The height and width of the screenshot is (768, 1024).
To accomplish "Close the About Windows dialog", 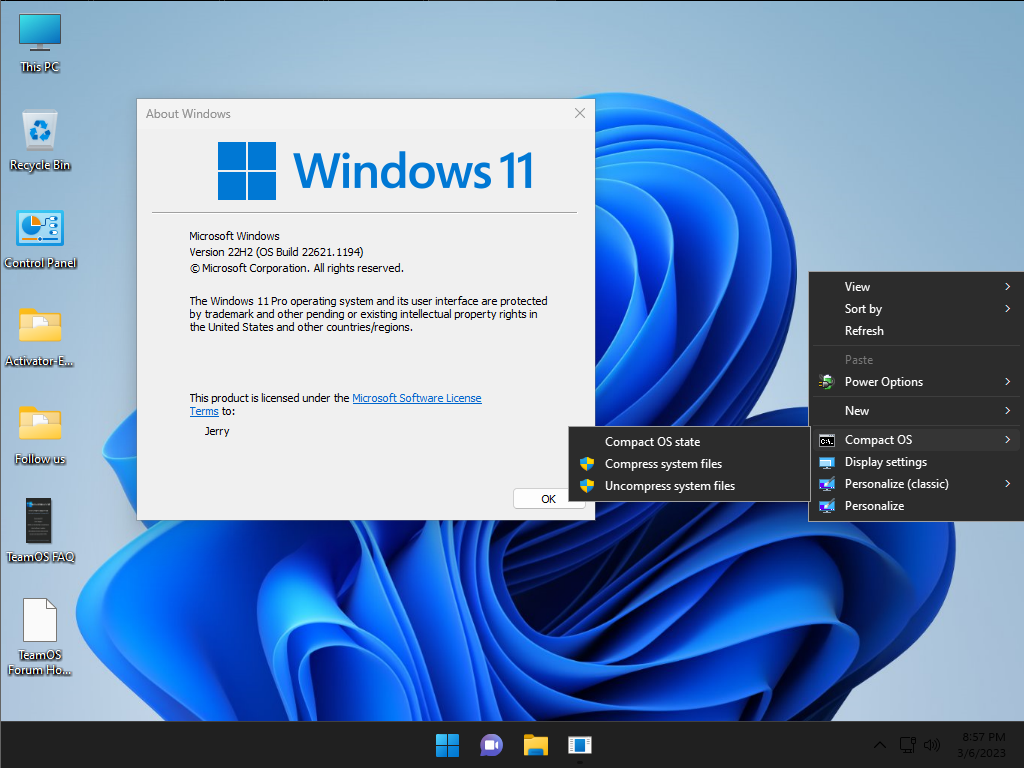I will tap(579, 114).
